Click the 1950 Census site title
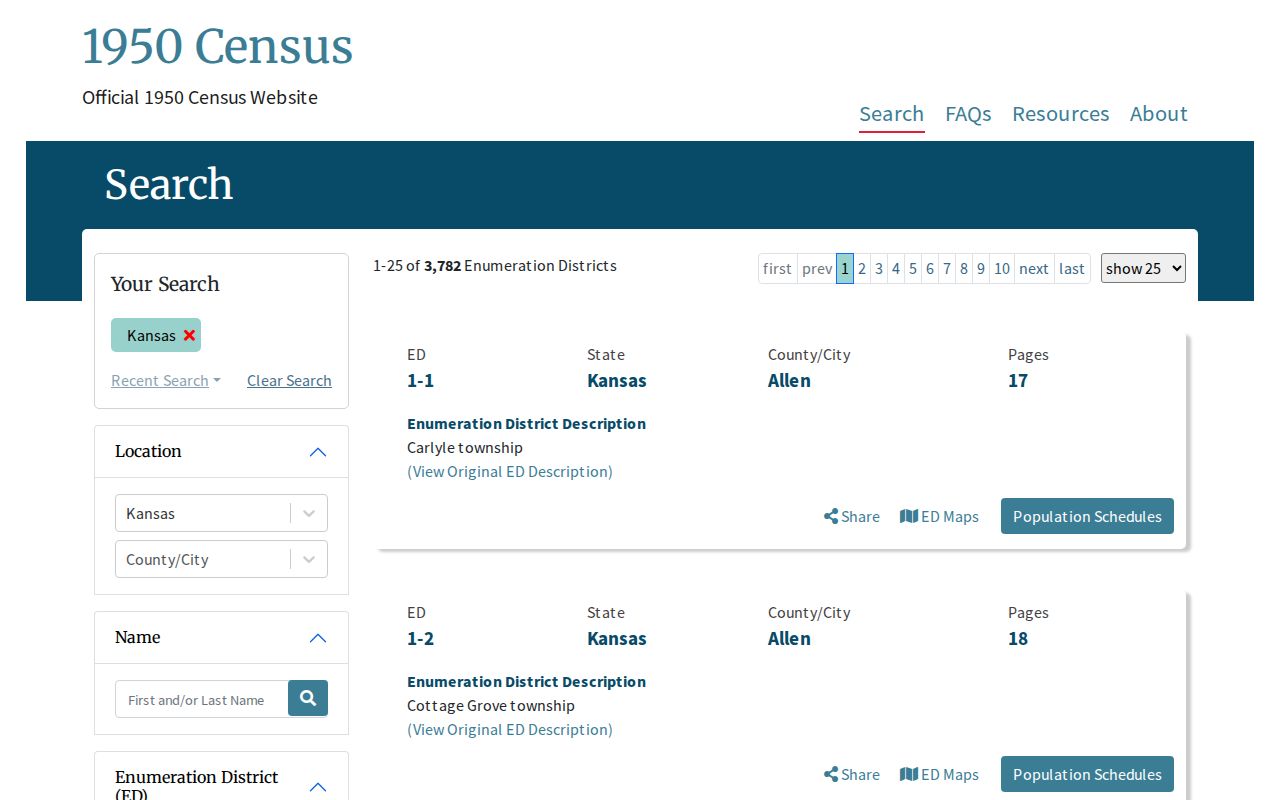1280x800 pixels. coord(218,47)
